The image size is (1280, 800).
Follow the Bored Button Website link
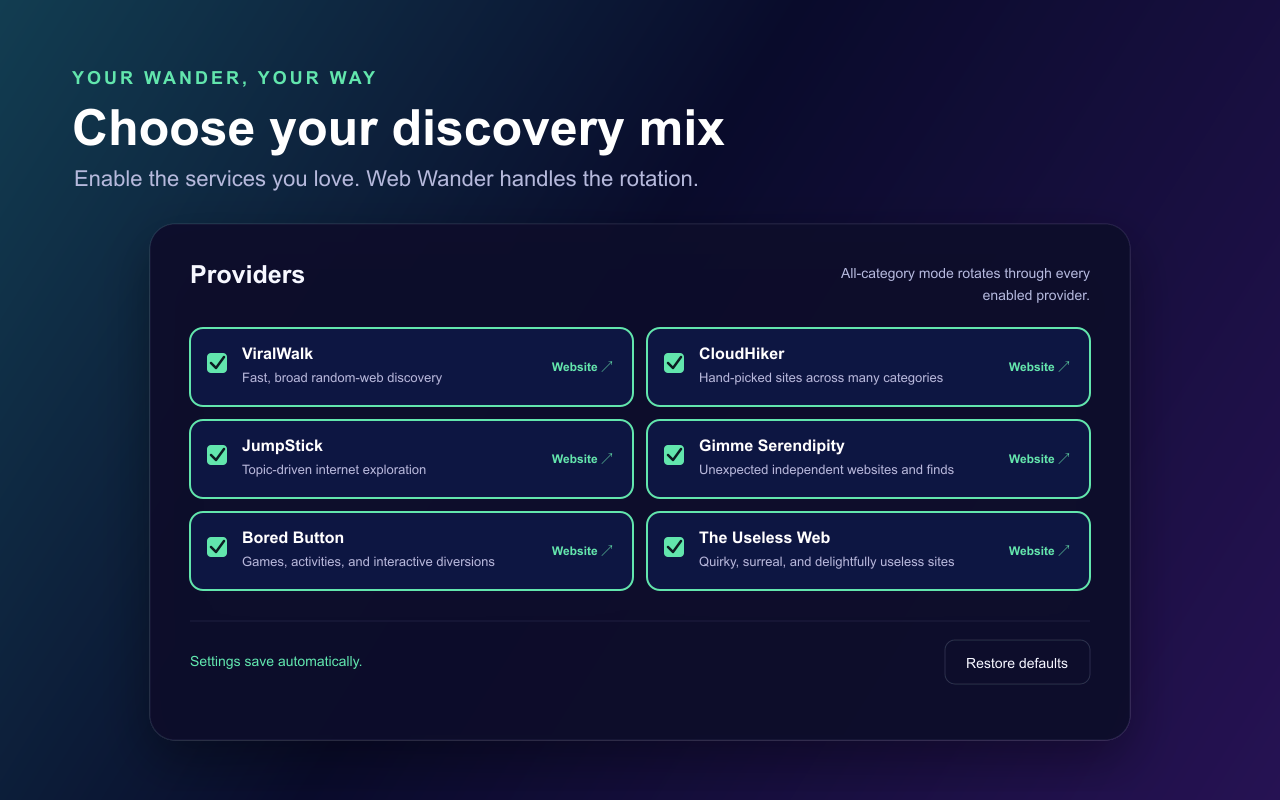click(x=583, y=551)
